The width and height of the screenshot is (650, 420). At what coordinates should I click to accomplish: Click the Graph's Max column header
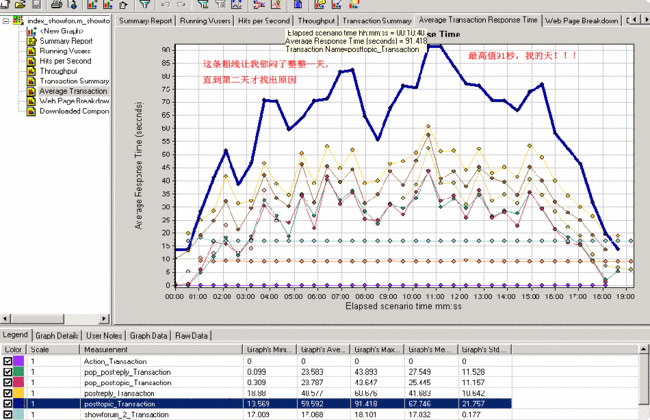377,350
